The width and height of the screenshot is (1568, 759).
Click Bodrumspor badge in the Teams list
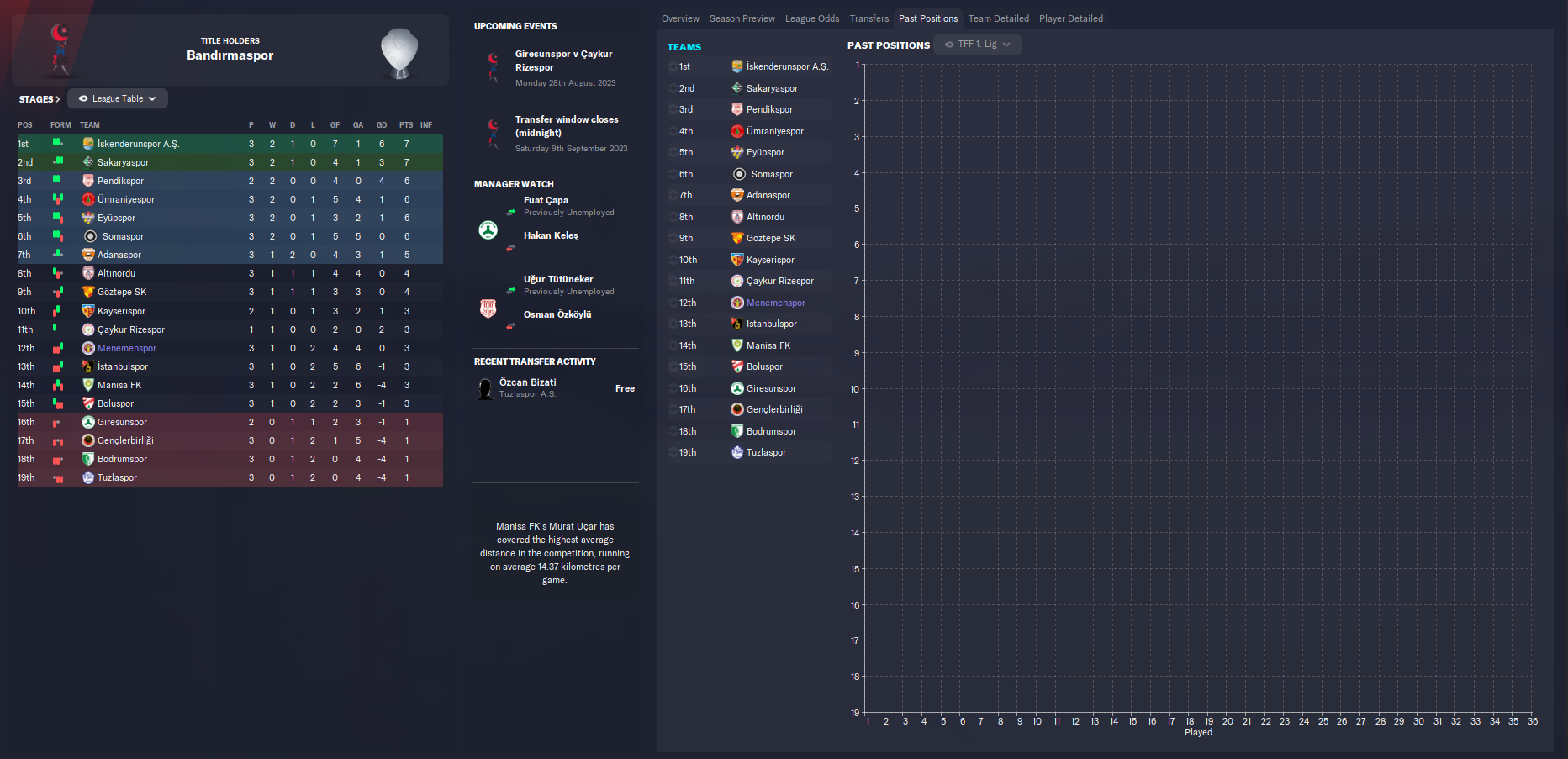pos(737,431)
